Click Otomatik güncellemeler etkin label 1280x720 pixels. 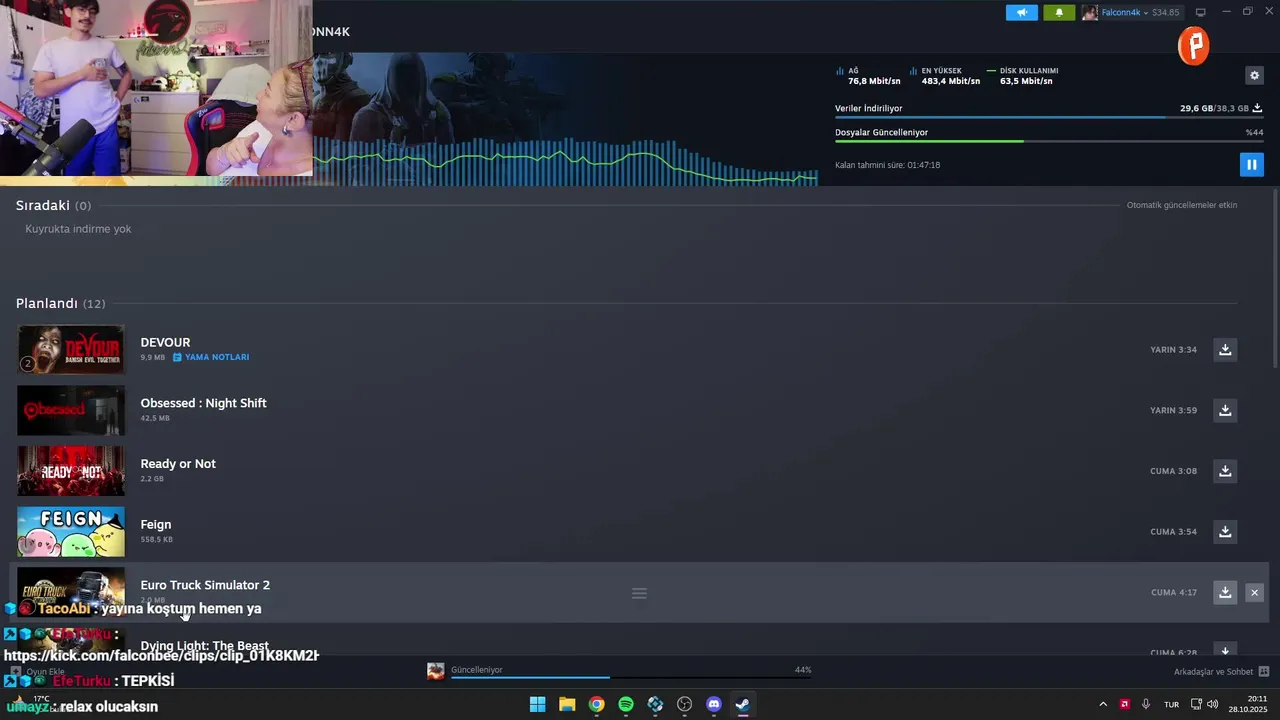pyautogui.click(x=1182, y=205)
